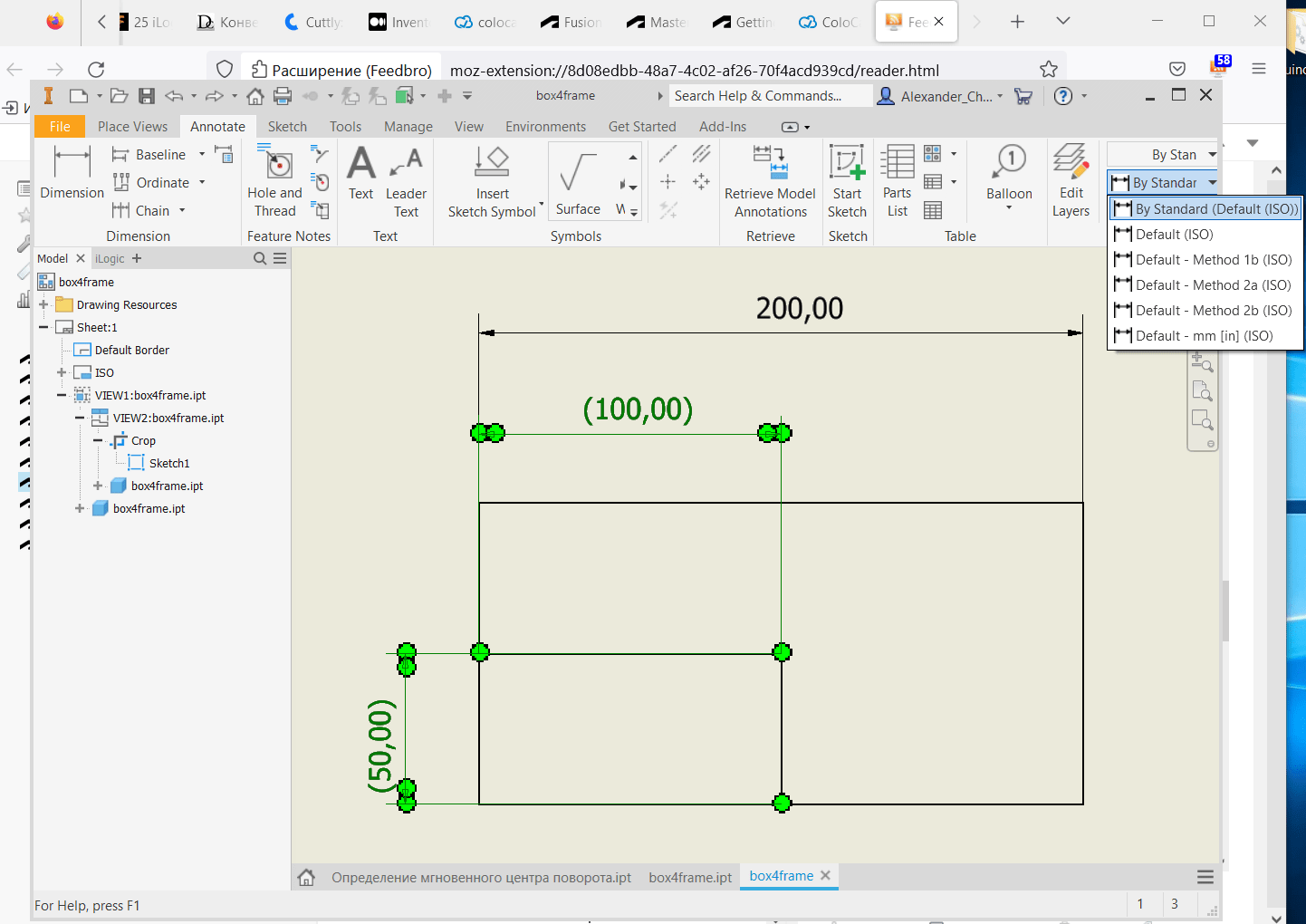Open the Manage ribbon tab
This screenshot has width=1306, height=924.
(408, 127)
